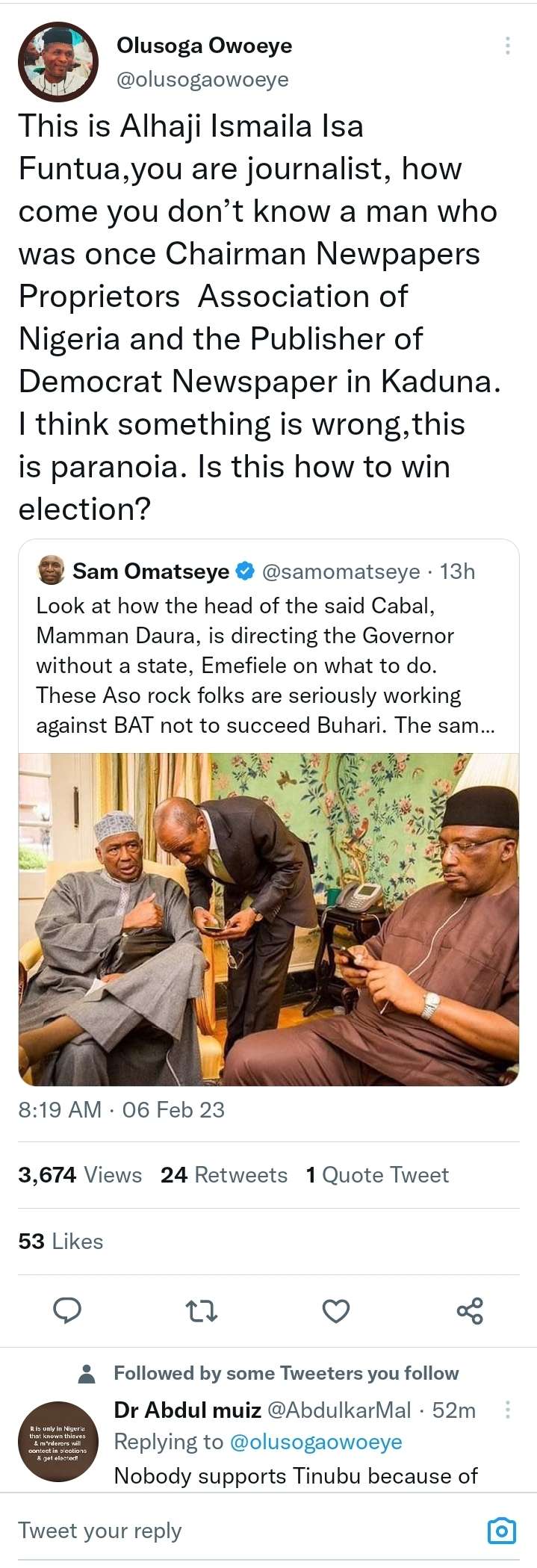Tap the retweet arrows icon
This screenshot has height=1568, width=537.
(201, 1310)
